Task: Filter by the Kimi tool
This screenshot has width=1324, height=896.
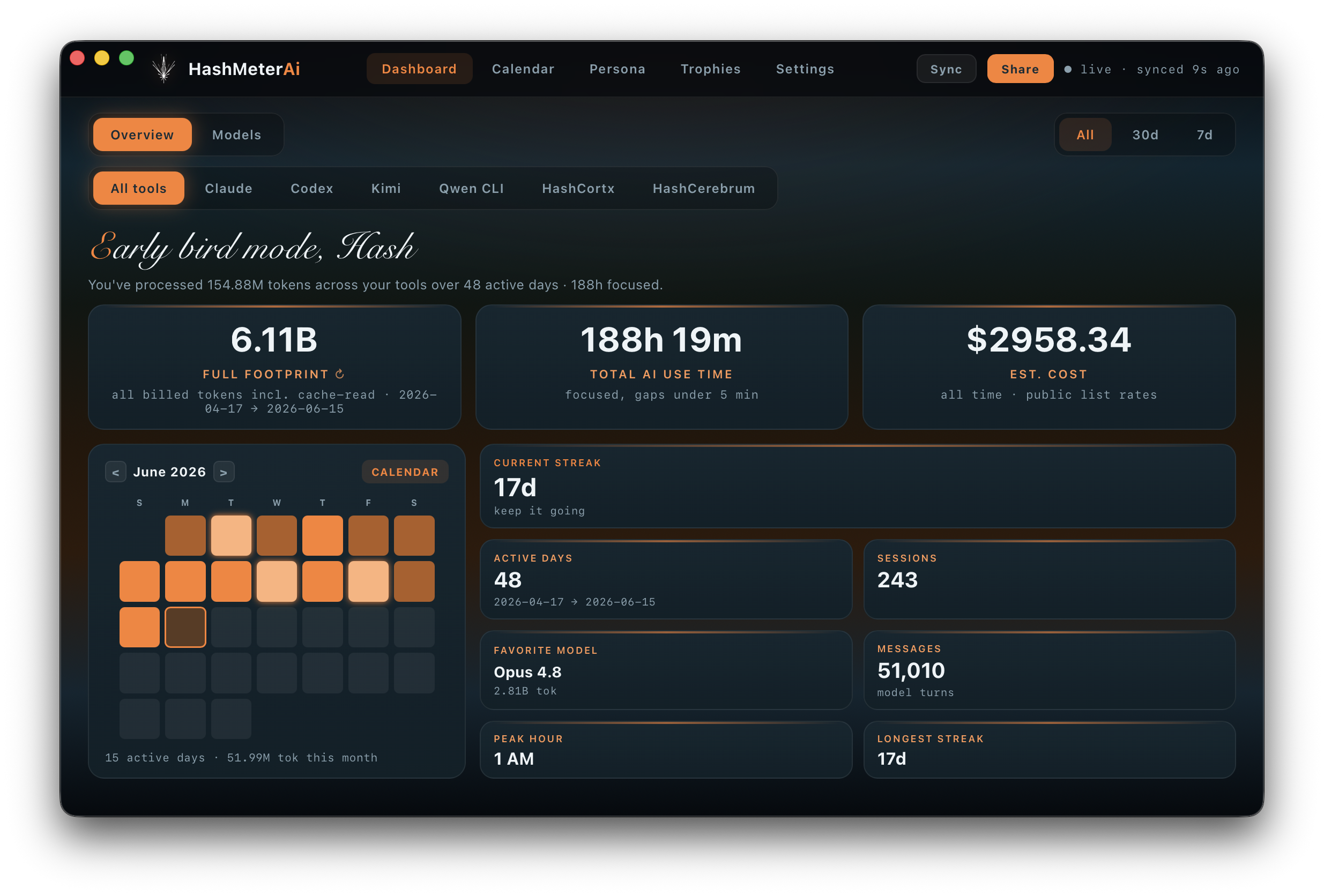Action: (386, 188)
